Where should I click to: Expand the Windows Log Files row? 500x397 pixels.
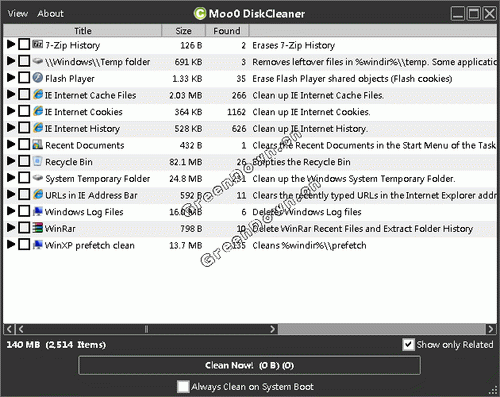(x=11, y=211)
